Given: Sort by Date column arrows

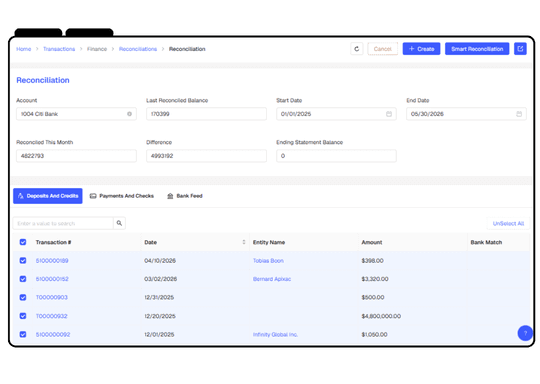Looking at the screenshot, I should click(x=244, y=242).
